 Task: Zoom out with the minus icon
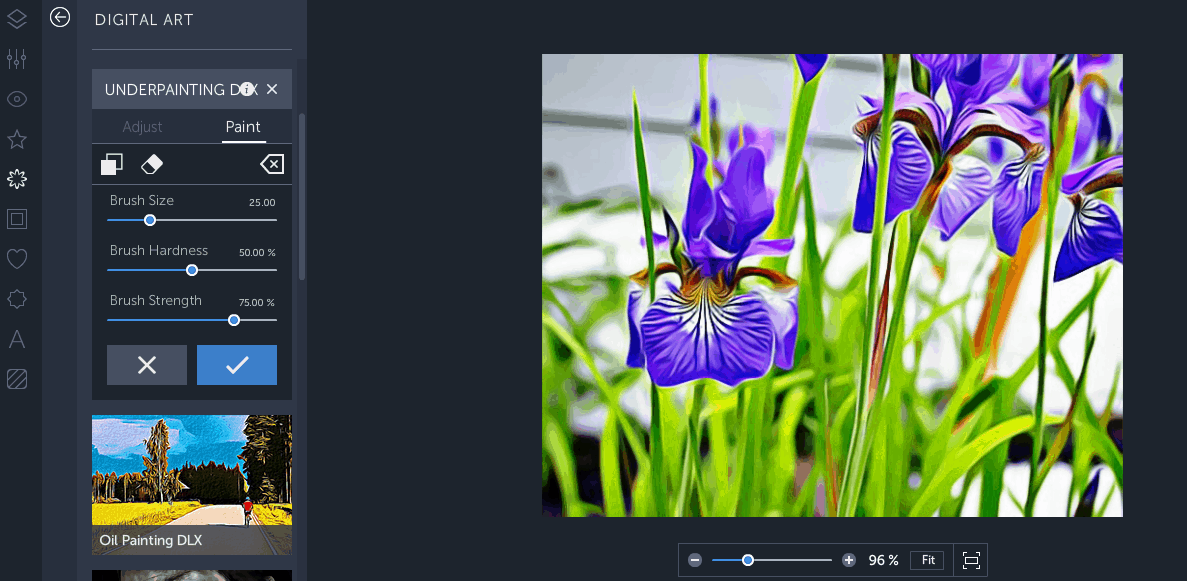pos(695,561)
